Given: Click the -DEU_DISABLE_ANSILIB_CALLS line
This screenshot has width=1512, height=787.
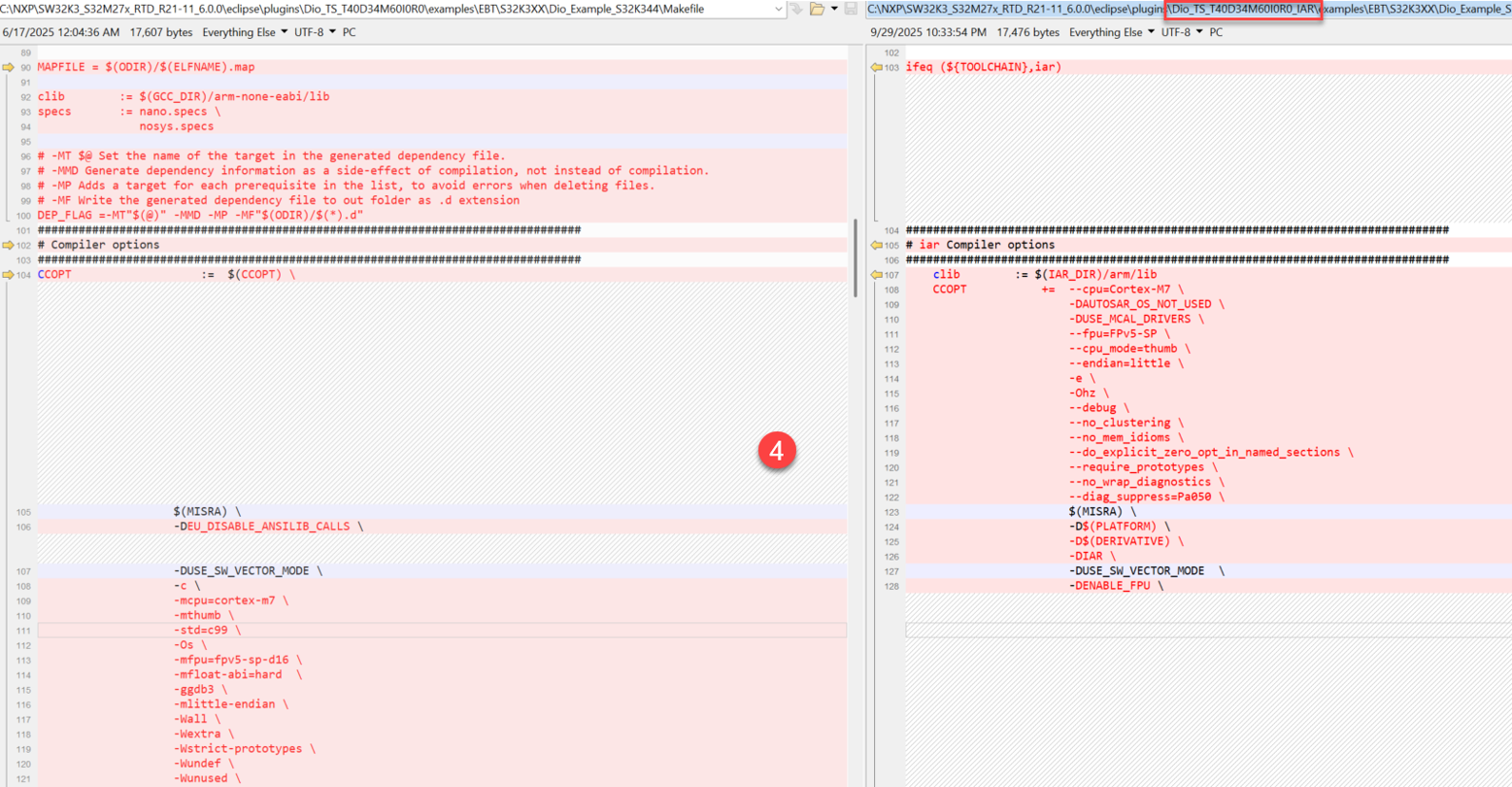Looking at the screenshot, I should pyautogui.click(x=269, y=526).
